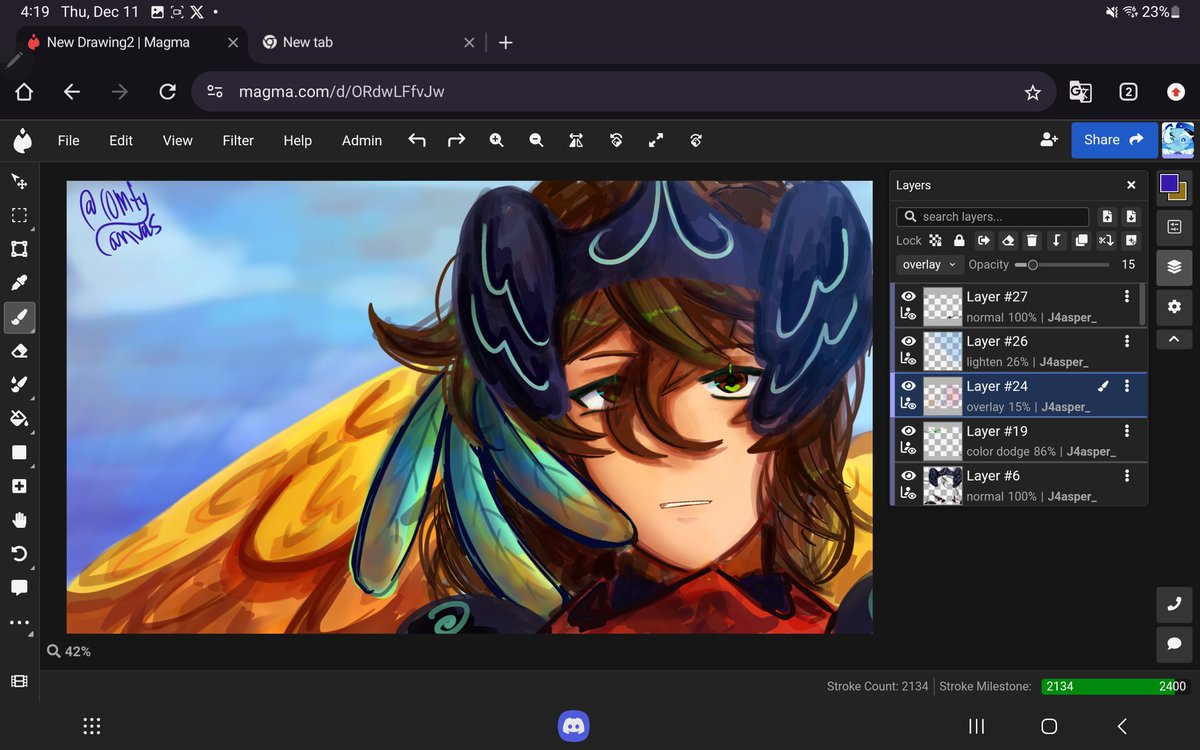
Task: Open Layer #24 three-dot options menu
Action: 1127,386
